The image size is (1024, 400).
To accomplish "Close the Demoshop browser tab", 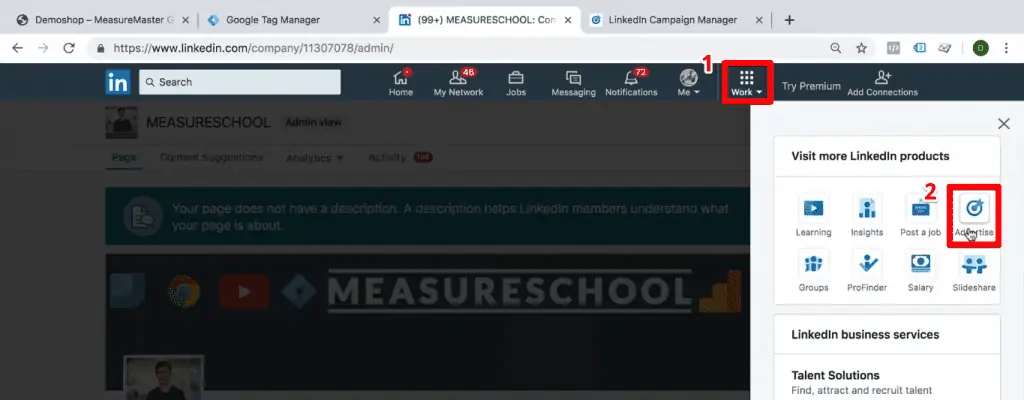I will pyautogui.click(x=184, y=20).
